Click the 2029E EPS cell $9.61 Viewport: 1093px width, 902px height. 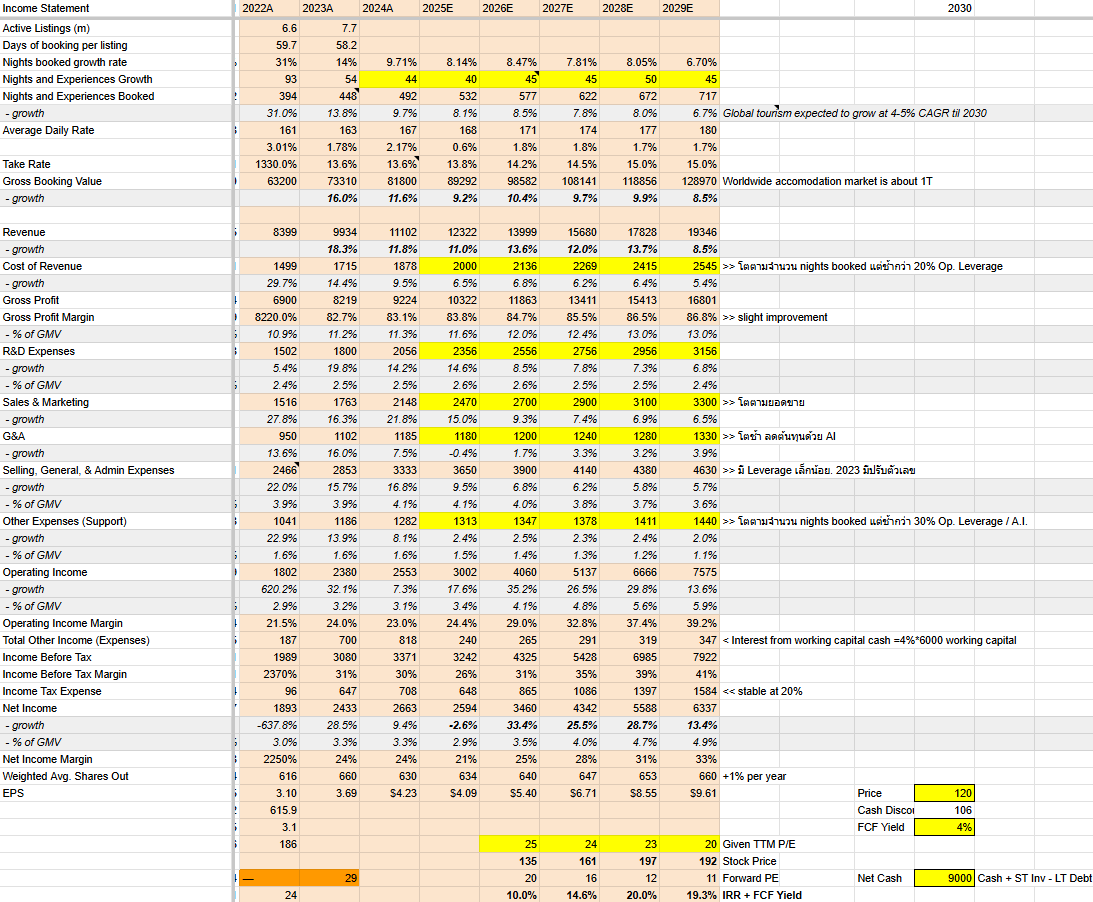(x=689, y=793)
